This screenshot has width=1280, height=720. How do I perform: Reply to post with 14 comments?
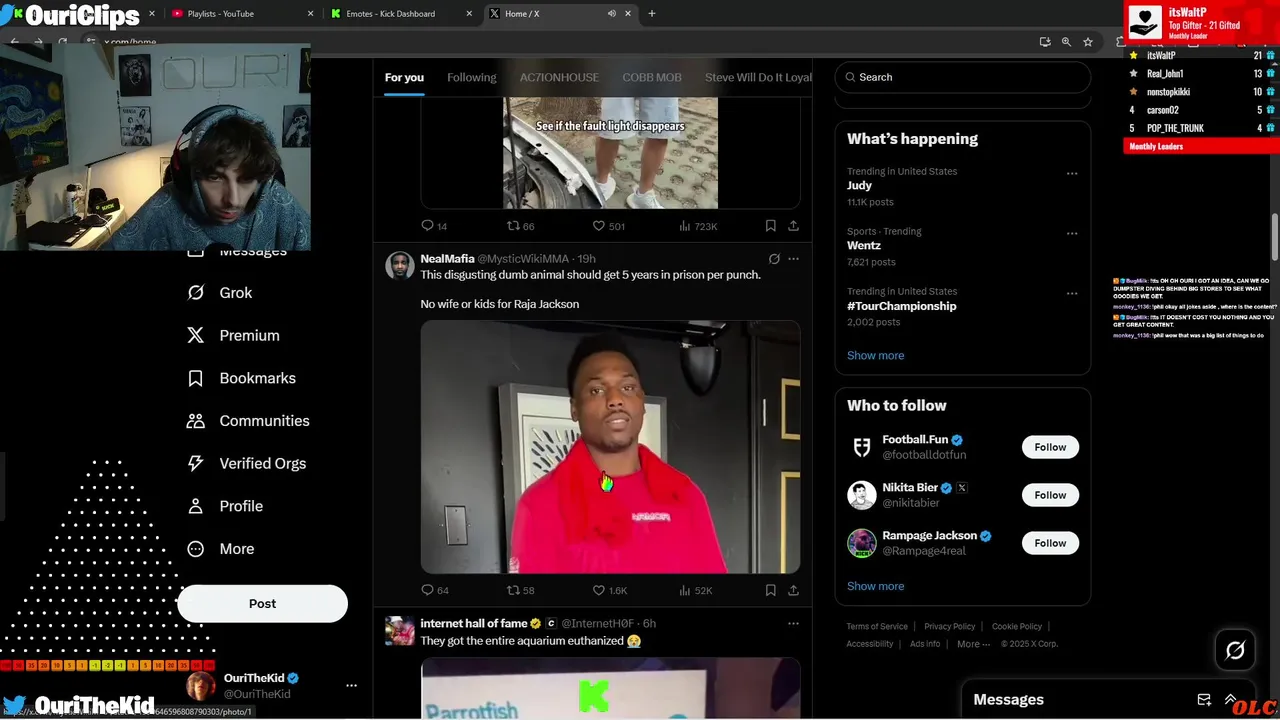point(434,226)
